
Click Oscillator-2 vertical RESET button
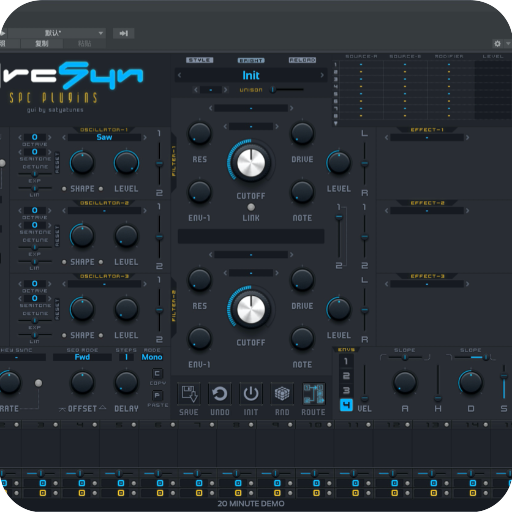(x=57, y=236)
